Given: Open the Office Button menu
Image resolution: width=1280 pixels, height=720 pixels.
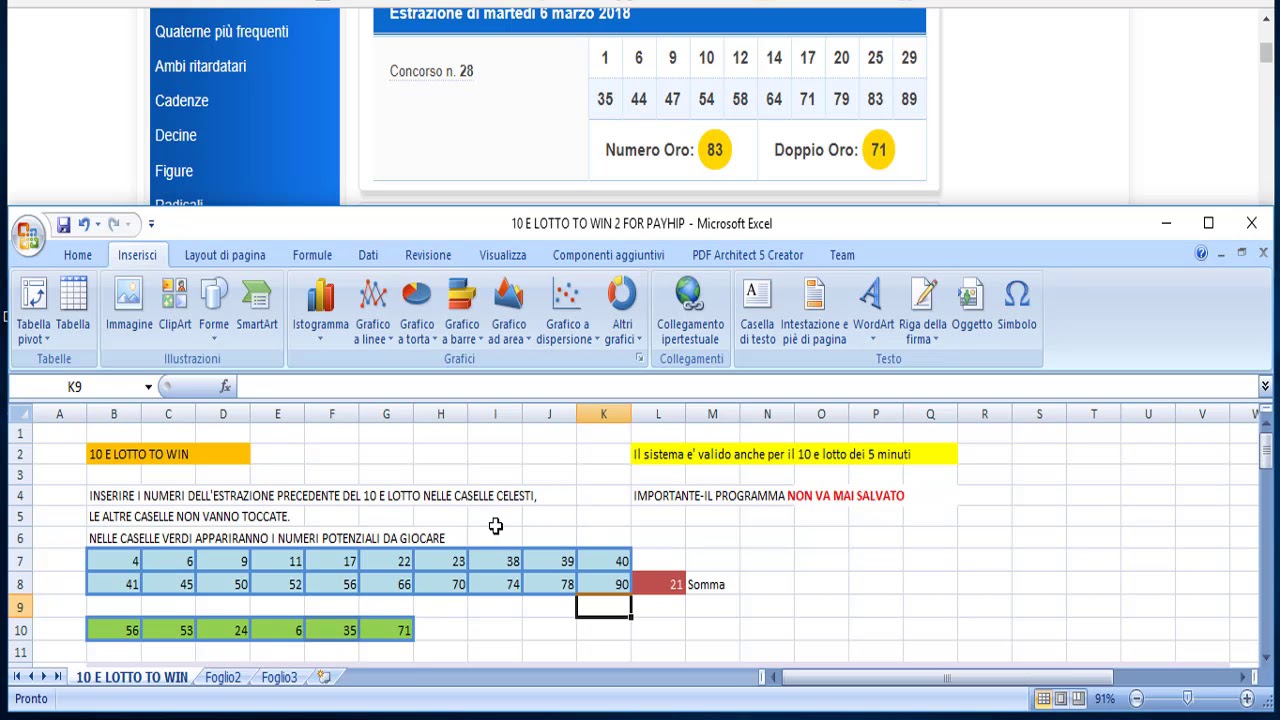Looking at the screenshot, I should pyautogui.click(x=28, y=236).
